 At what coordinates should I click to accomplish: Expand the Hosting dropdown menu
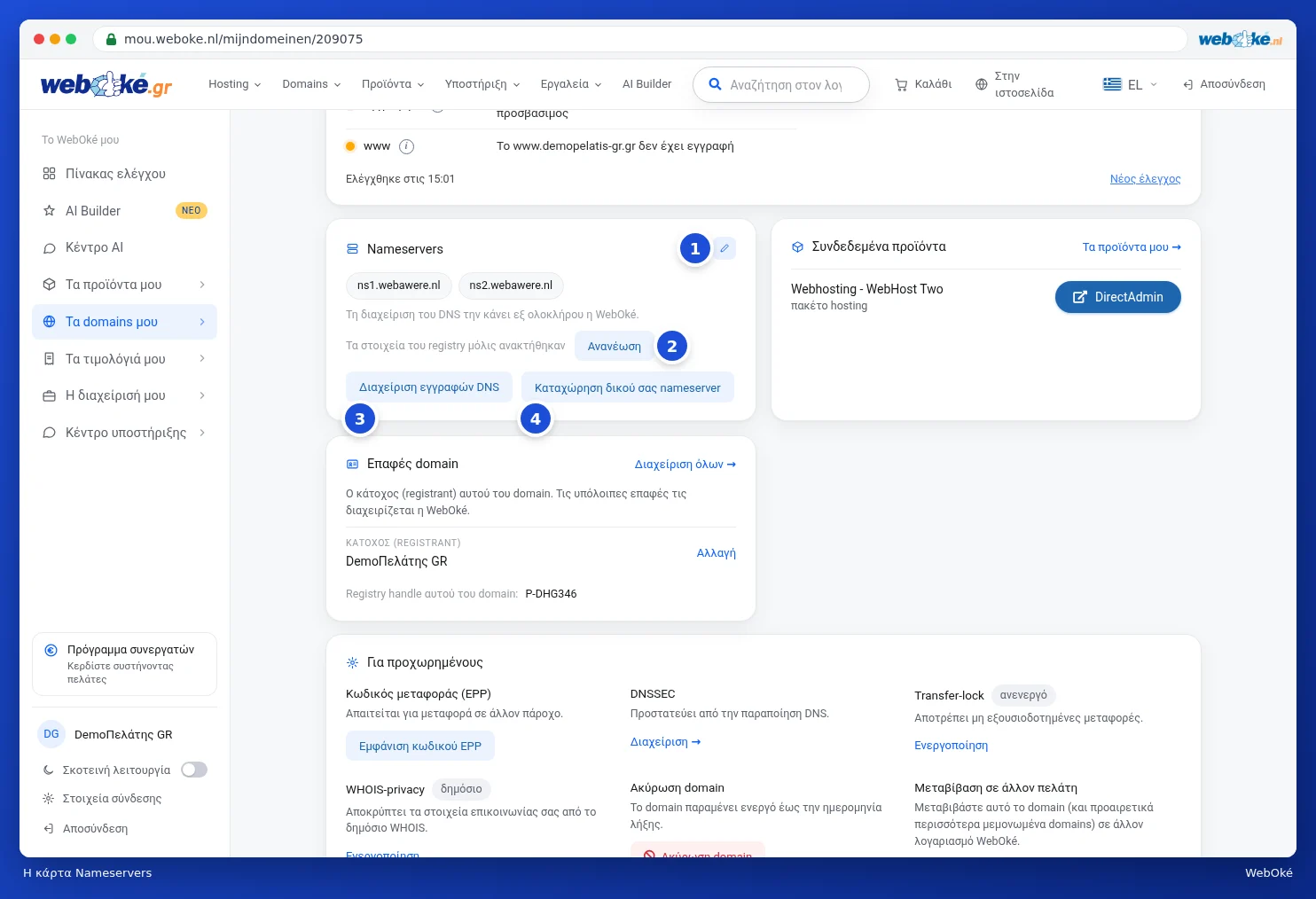pyautogui.click(x=234, y=84)
